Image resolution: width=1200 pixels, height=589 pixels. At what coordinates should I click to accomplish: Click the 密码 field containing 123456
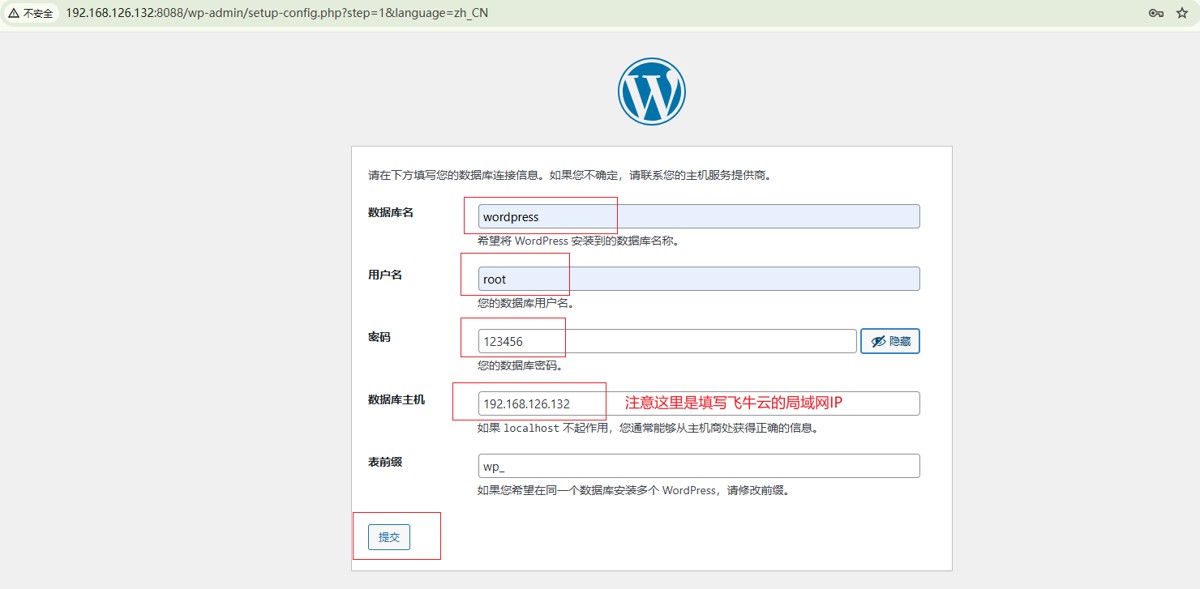(x=667, y=341)
